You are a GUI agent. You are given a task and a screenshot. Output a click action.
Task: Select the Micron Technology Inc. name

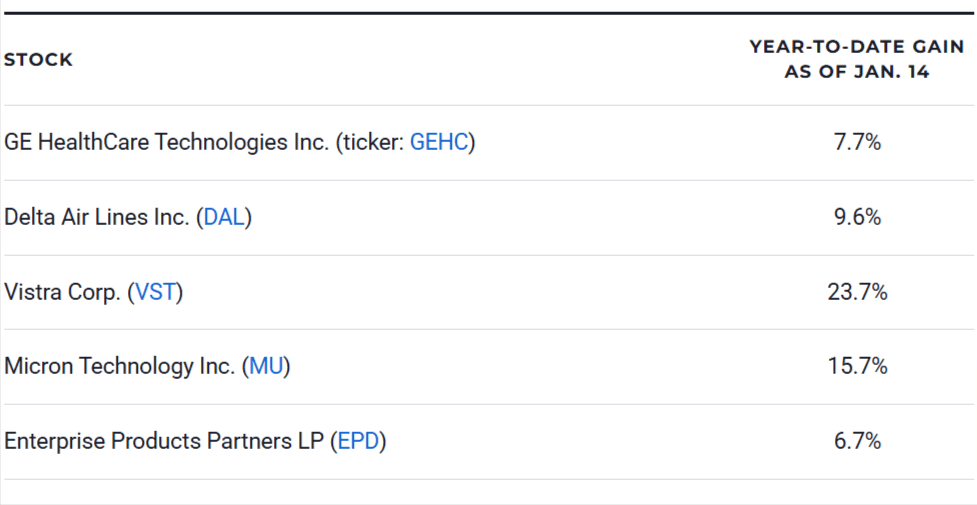click(118, 366)
